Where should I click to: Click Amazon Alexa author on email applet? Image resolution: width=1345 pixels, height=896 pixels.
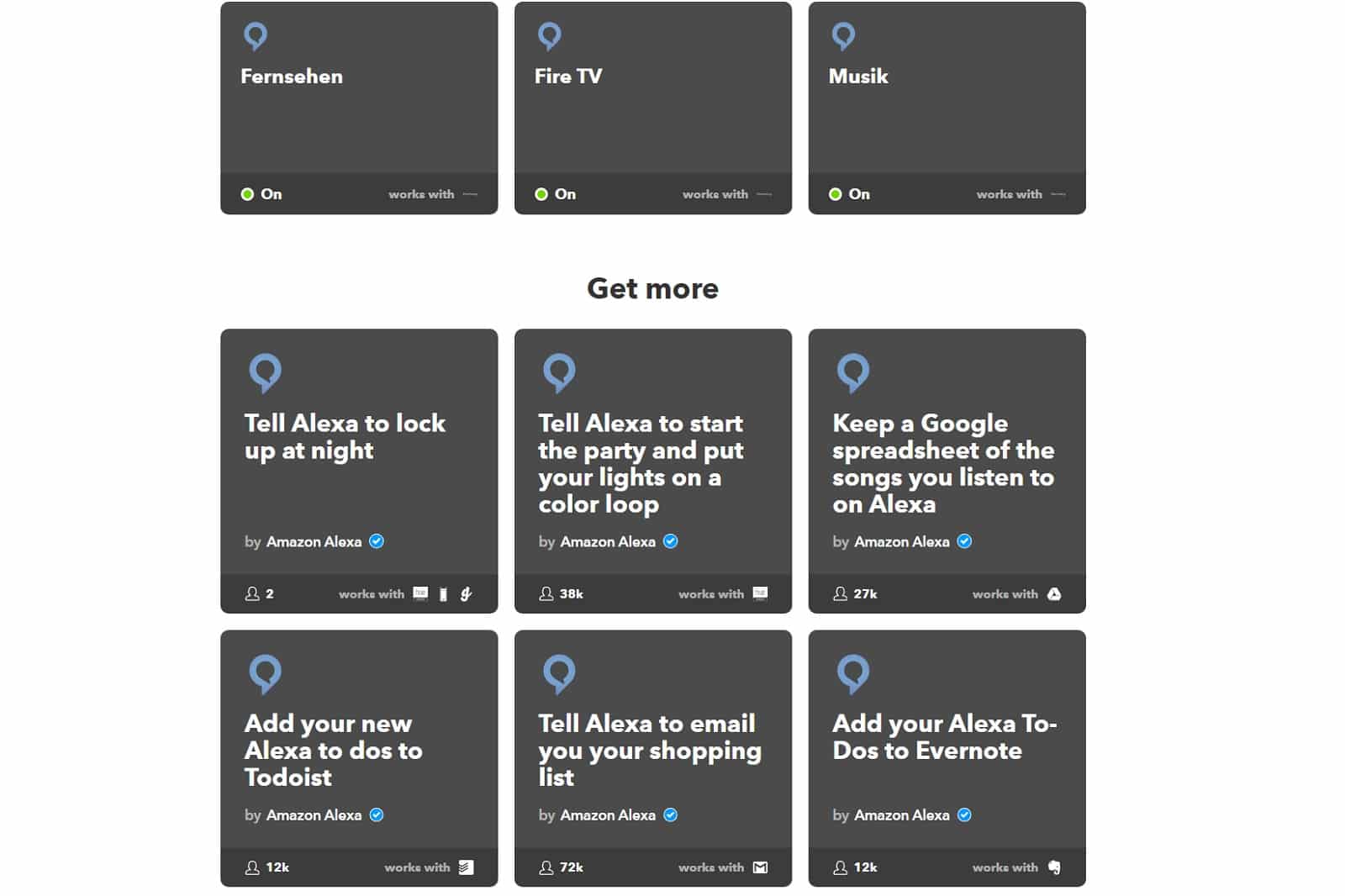tap(608, 815)
